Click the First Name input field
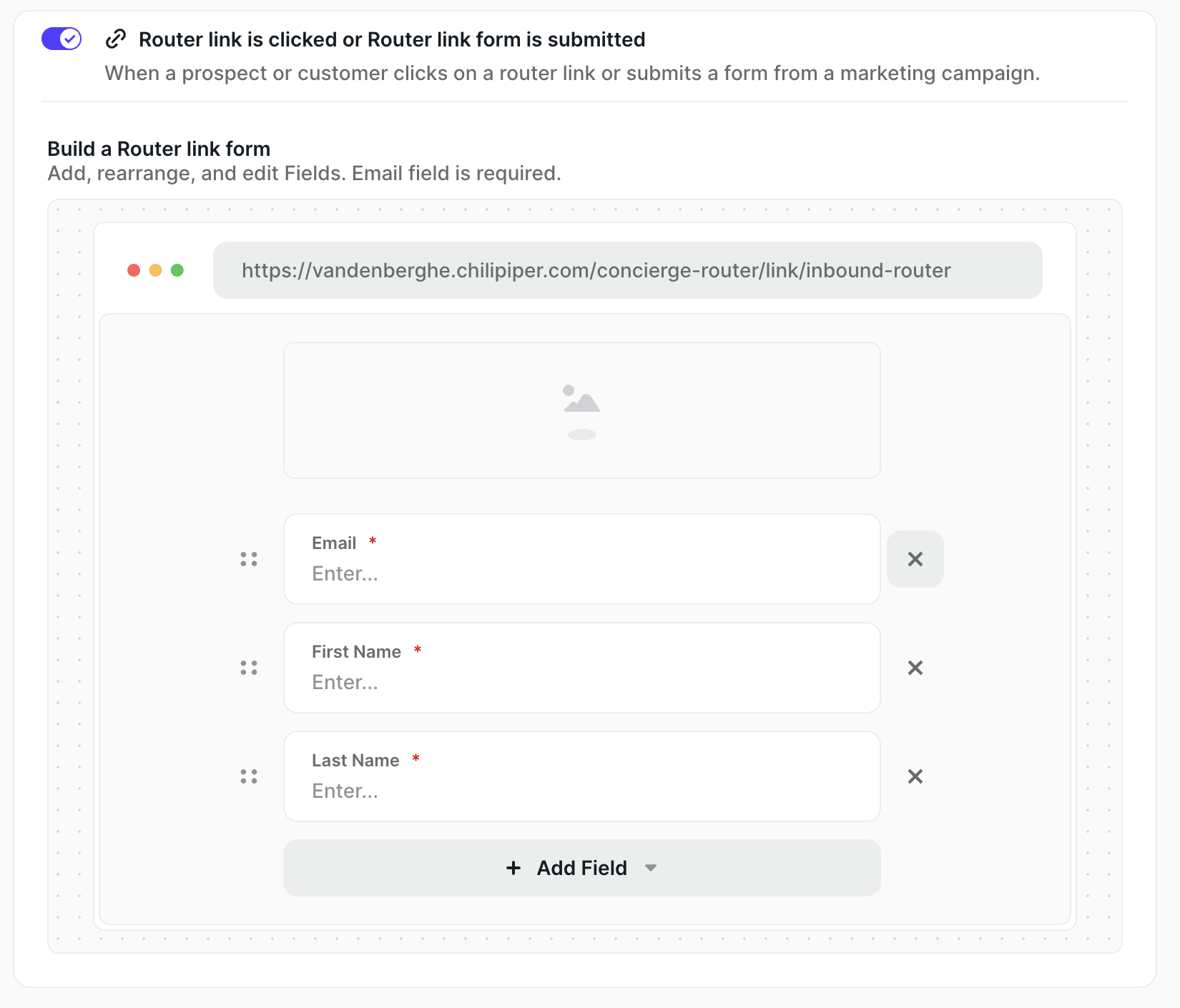 [x=581, y=682]
